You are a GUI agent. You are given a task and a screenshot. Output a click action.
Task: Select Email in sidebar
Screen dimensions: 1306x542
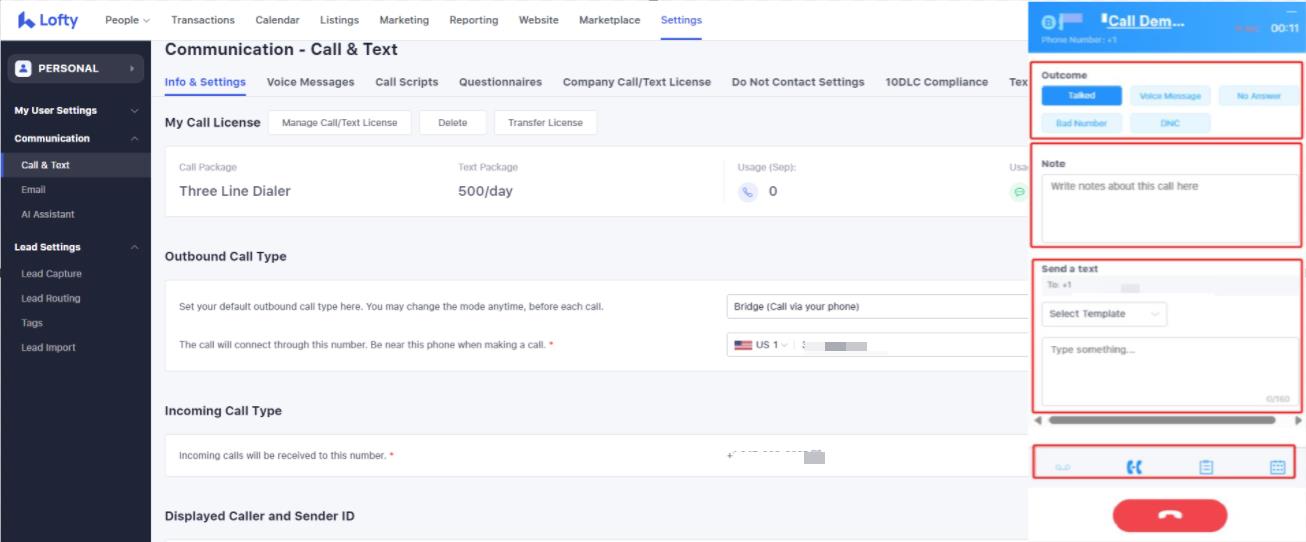point(34,190)
